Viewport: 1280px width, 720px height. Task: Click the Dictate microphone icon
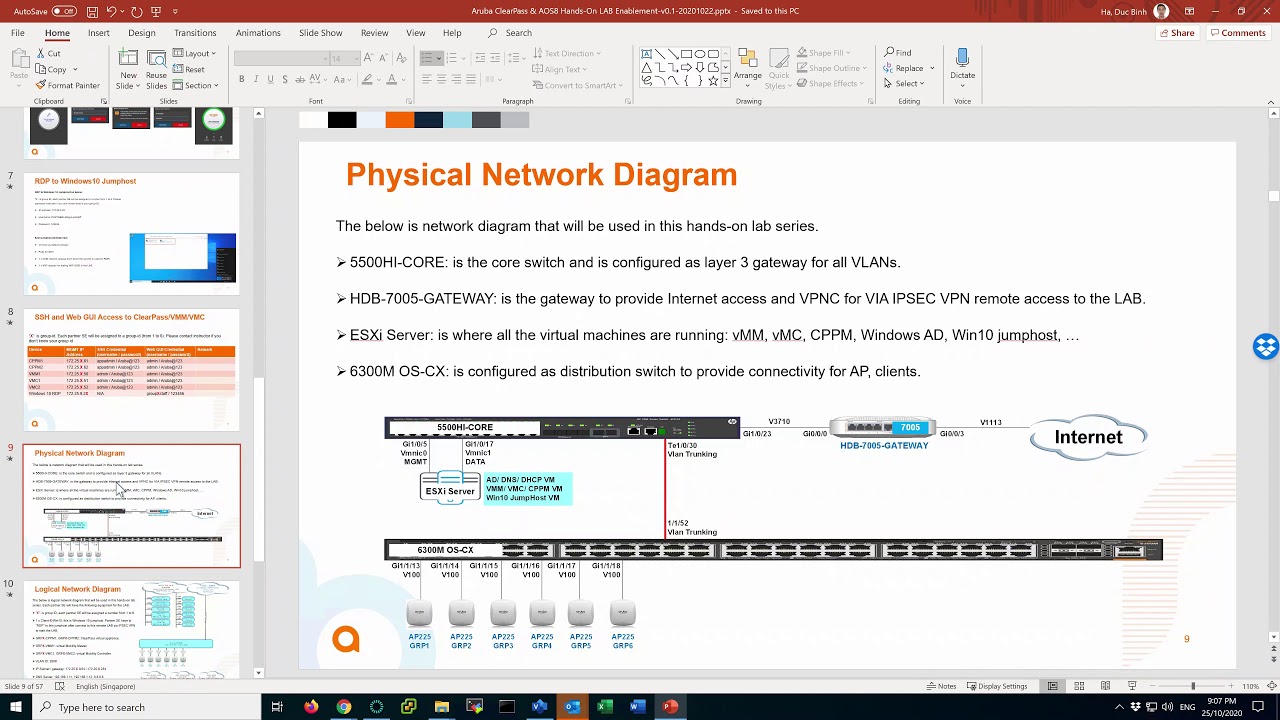[962, 65]
